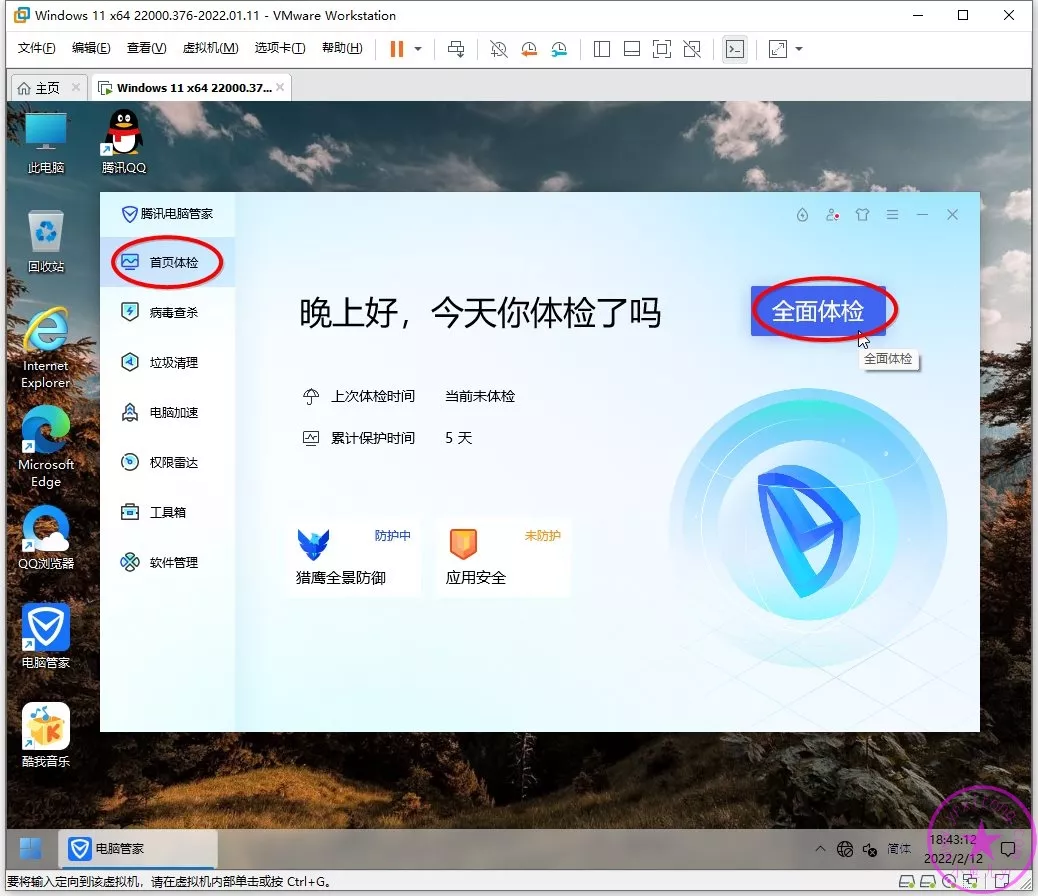Switch to the 主页 tab

pyautogui.click(x=39, y=88)
